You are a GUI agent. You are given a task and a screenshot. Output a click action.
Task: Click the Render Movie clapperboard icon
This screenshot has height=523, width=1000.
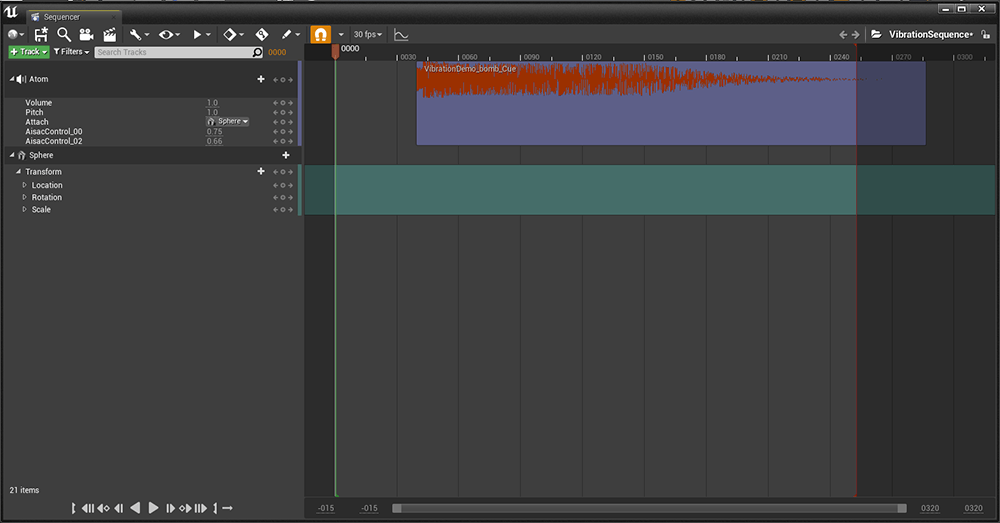(110, 34)
